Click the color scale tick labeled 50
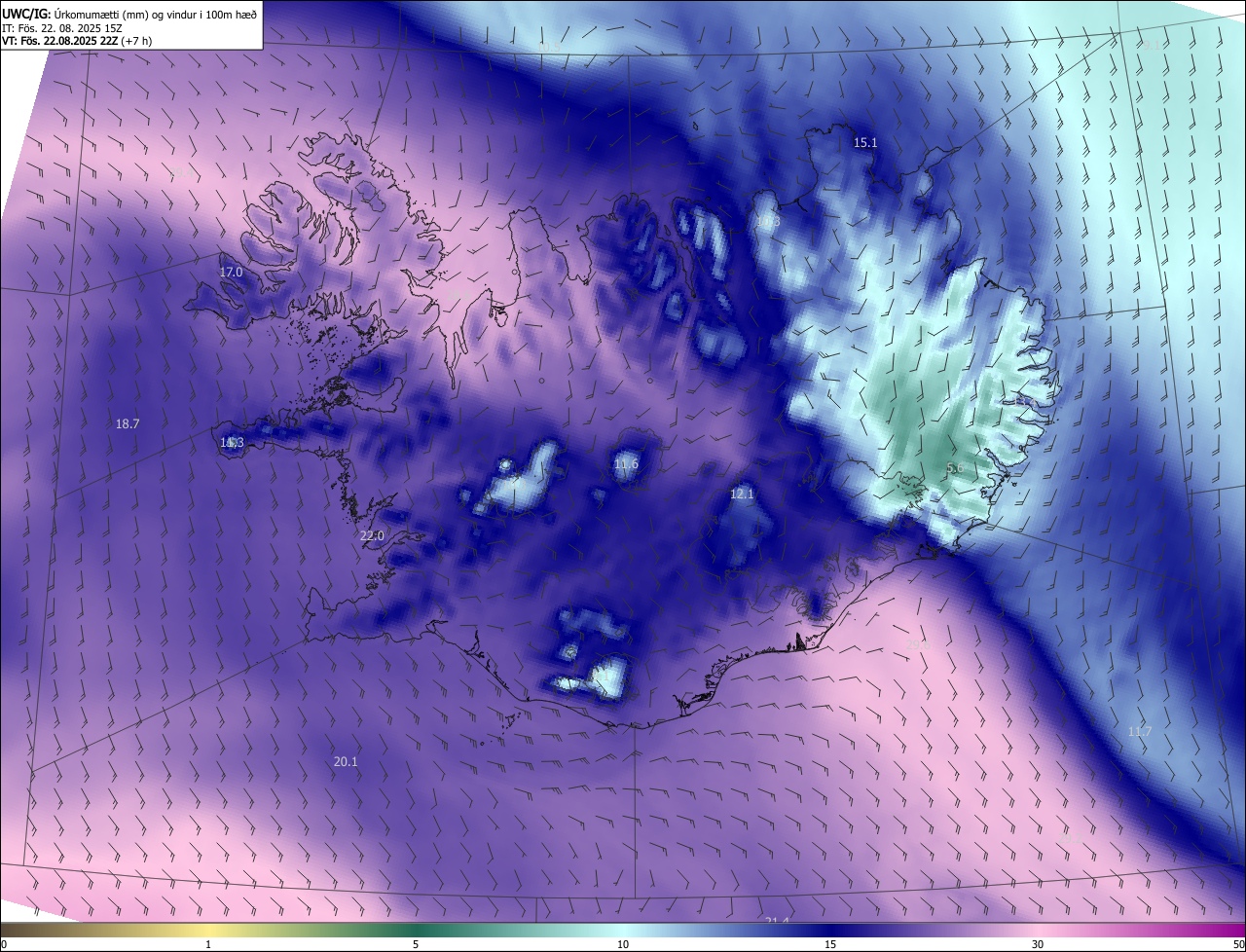Screen dimensions: 1246x952 click(1238, 944)
